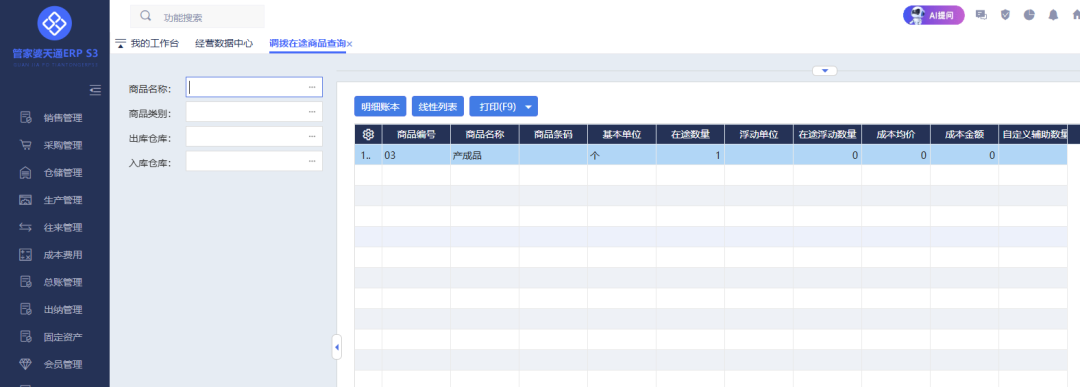The image size is (1080, 387).
Task: Open 仓储管理 module in sidebar
Action: click(54, 173)
